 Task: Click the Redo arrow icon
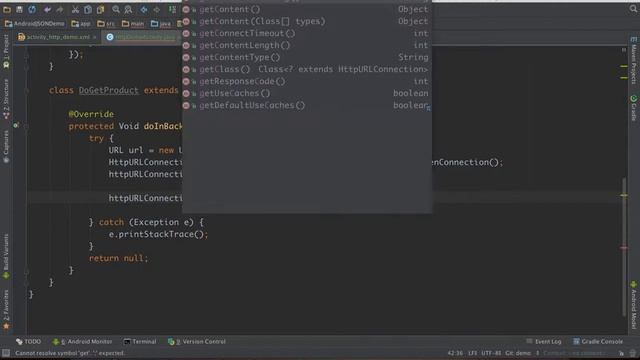pos(60,9)
